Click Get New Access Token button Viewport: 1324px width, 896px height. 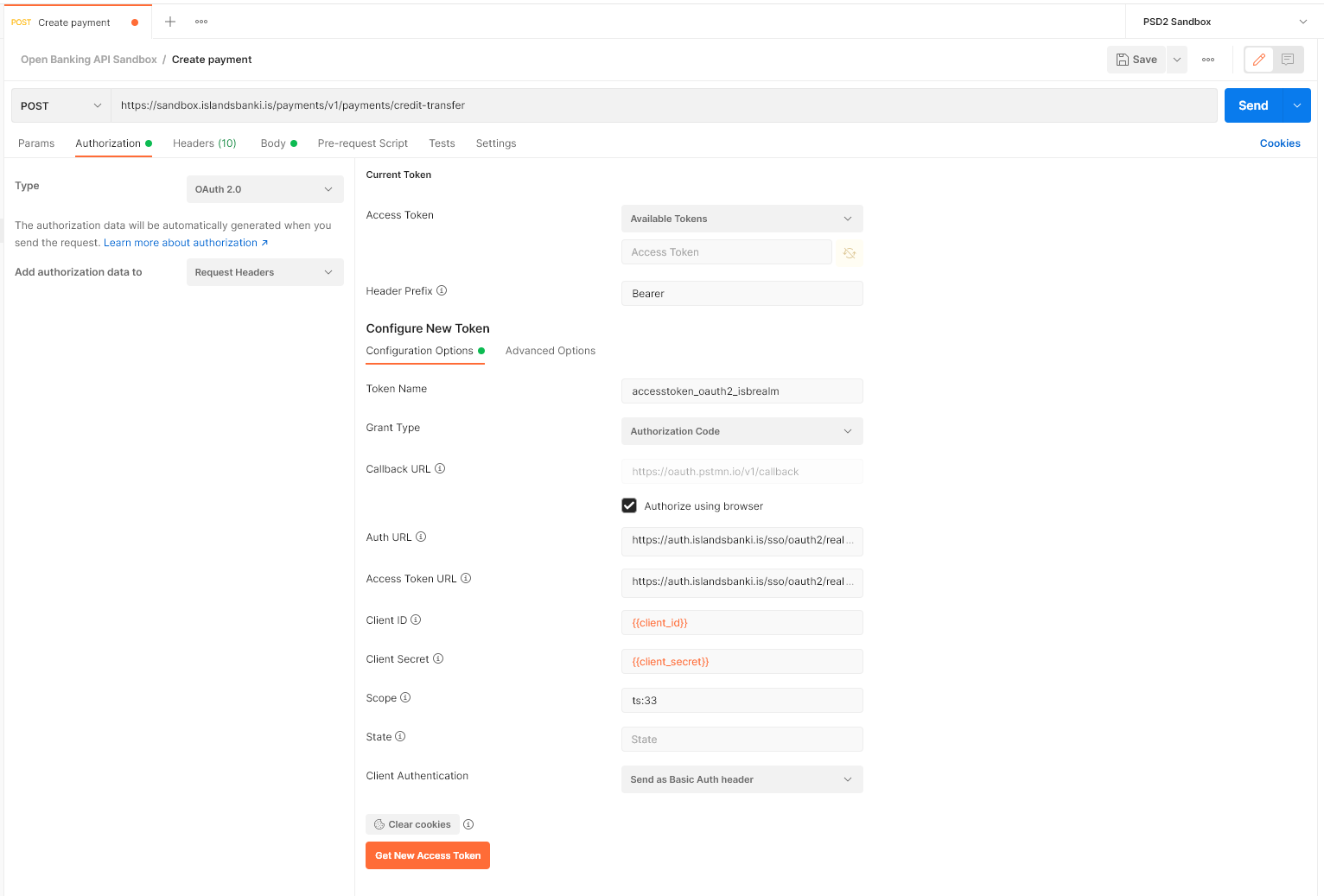[428, 855]
